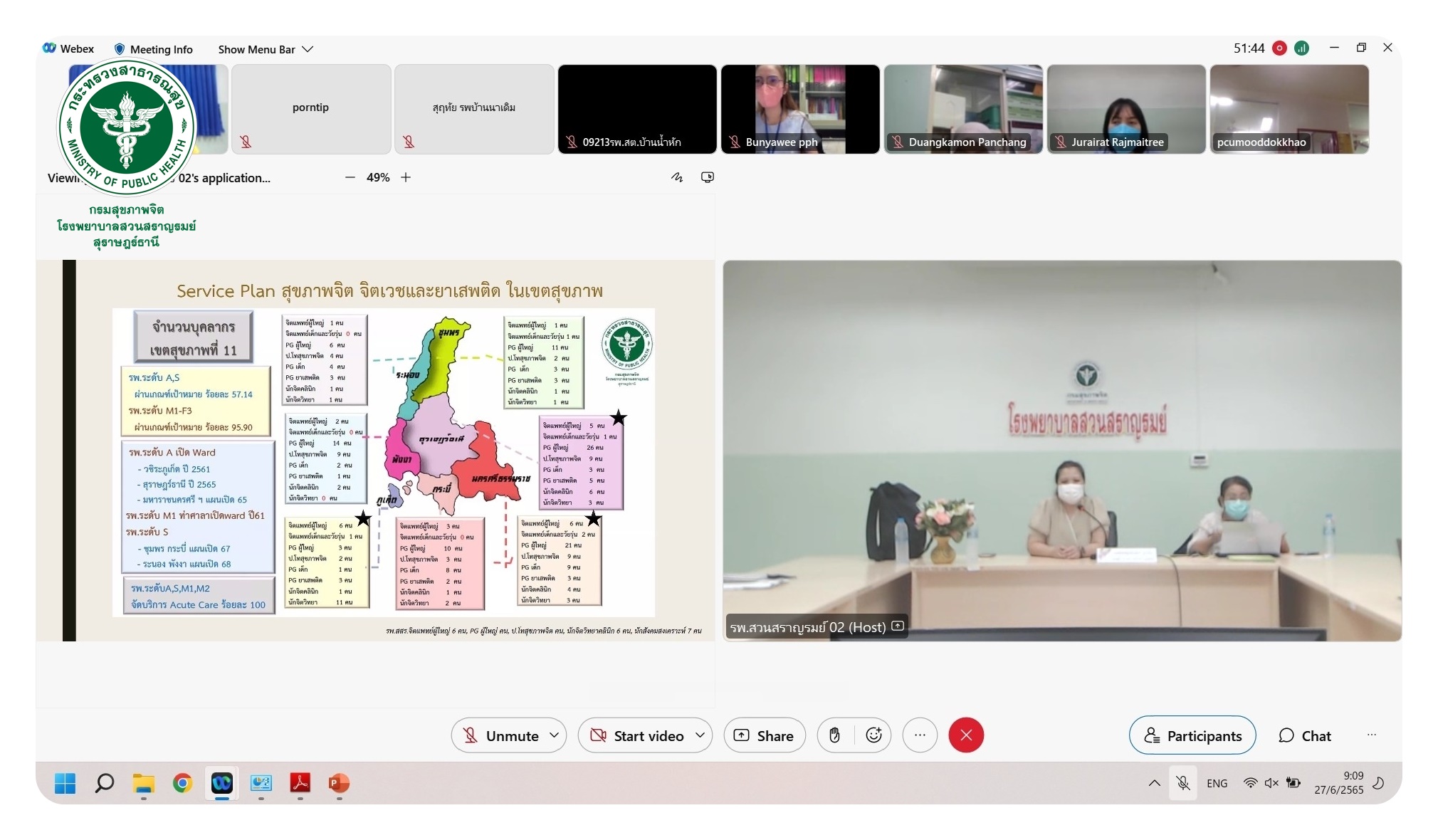Click the 49% zoom level value
Screen dimensions: 1438x840
click(378, 177)
